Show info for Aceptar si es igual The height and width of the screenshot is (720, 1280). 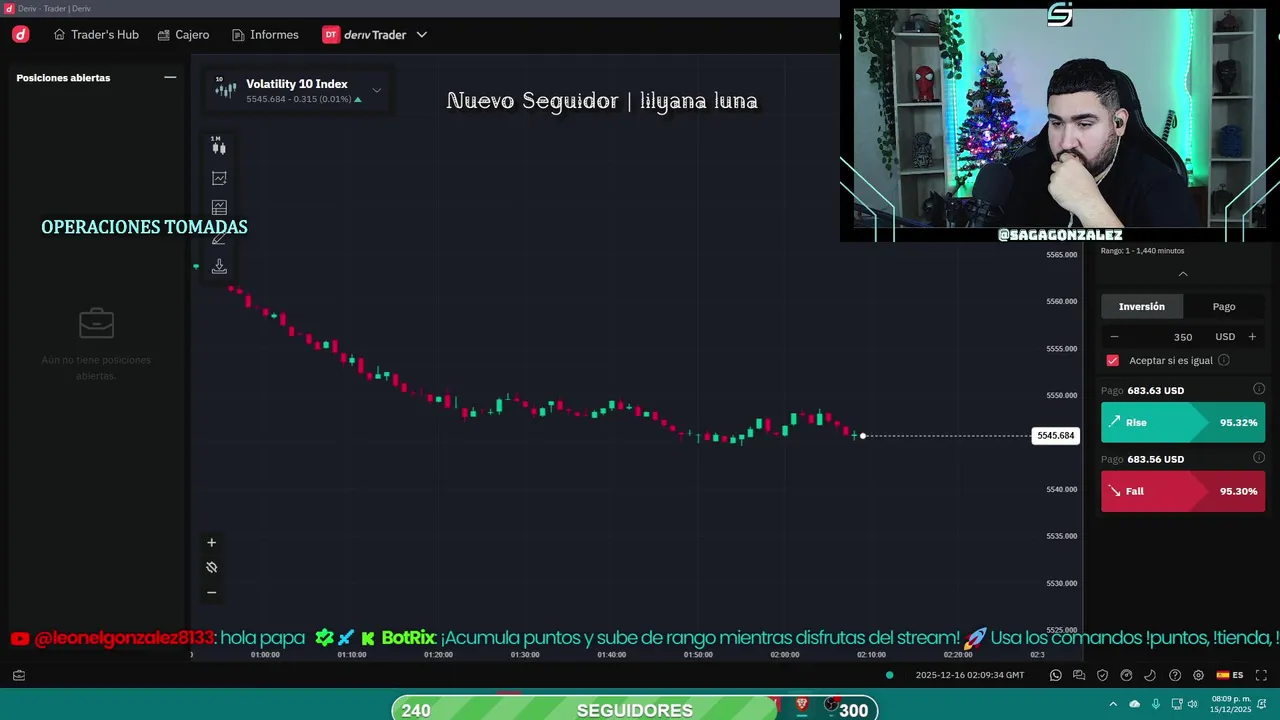click(1224, 360)
